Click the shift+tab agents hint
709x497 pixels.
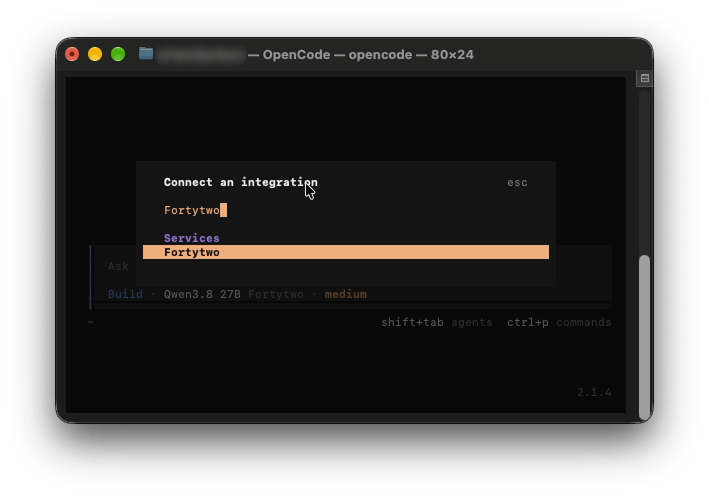(437, 322)
